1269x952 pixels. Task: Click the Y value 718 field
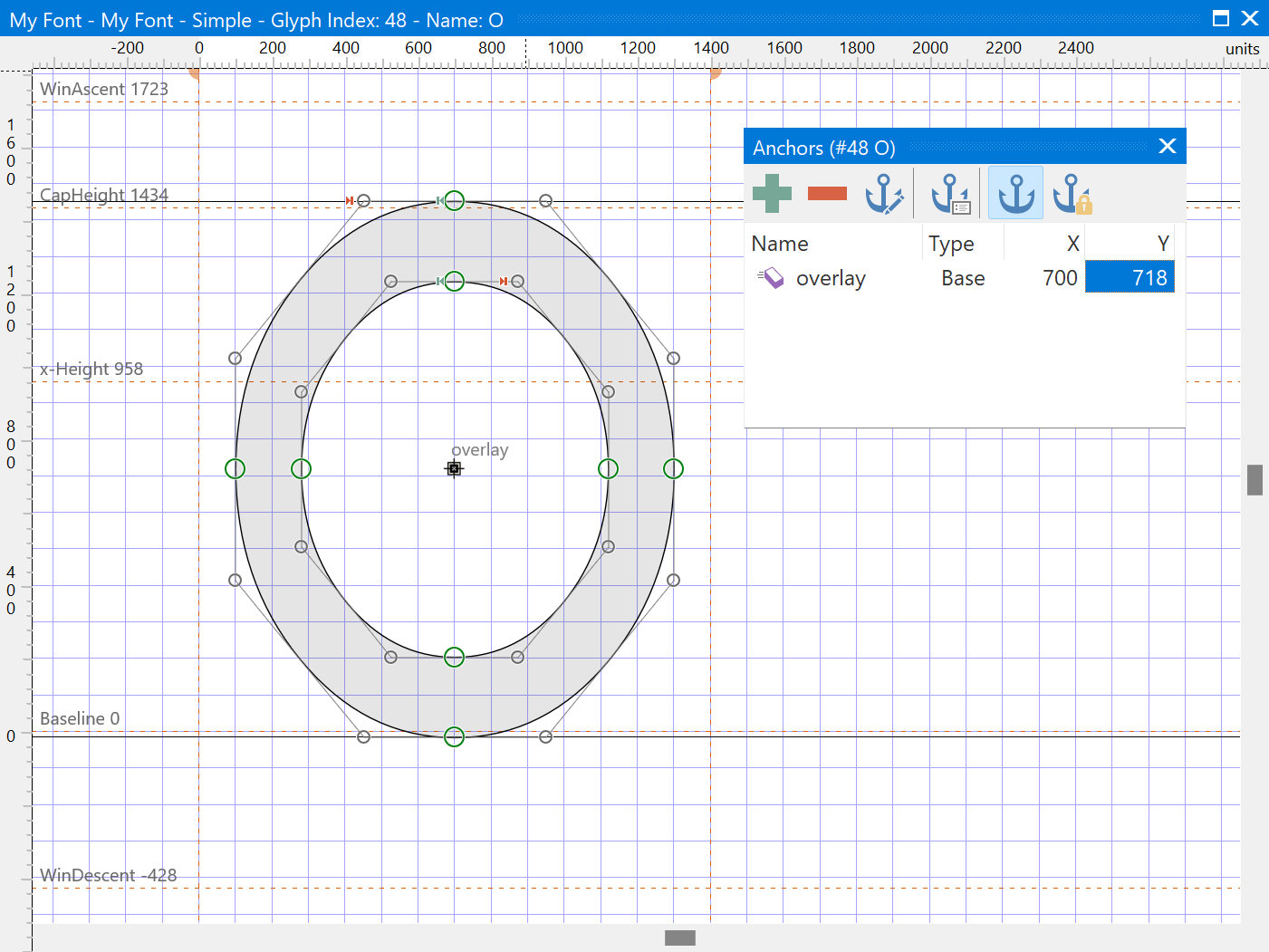pos(1130,277)
